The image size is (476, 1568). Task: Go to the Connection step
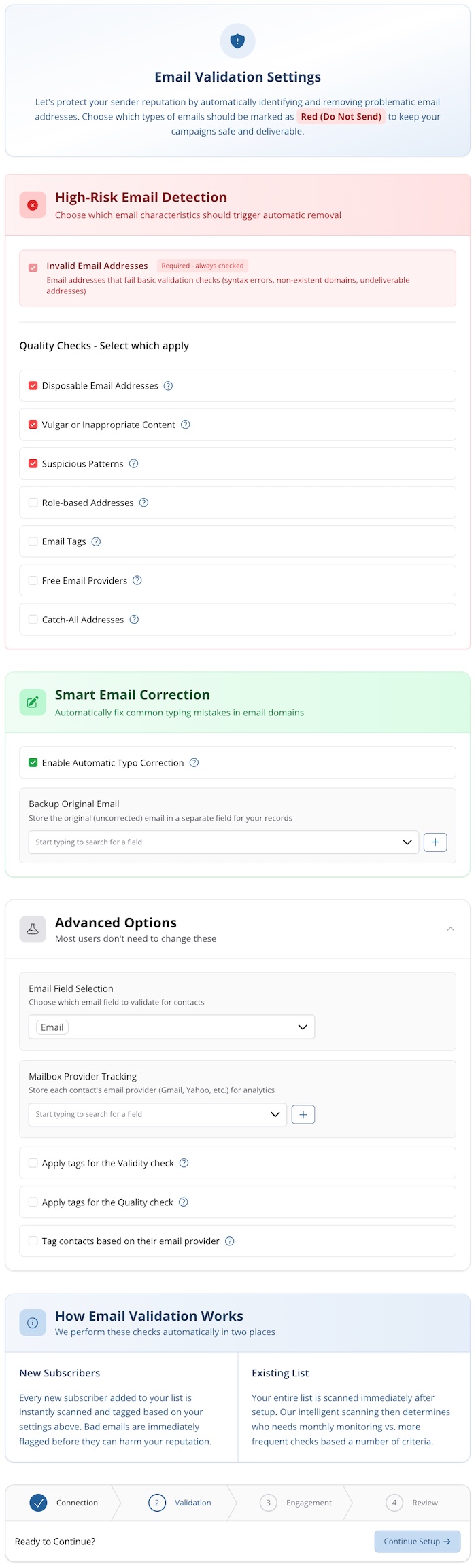coord(65,1503)
